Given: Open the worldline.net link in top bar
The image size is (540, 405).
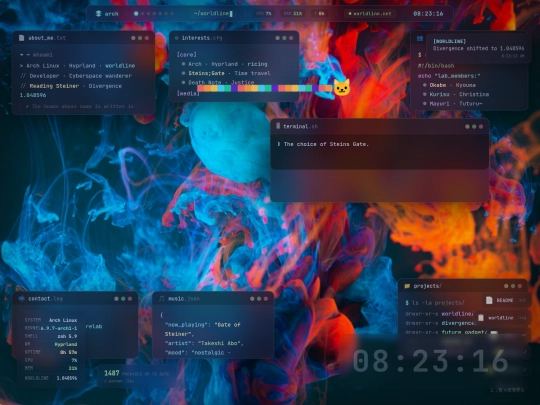Looking at the screenshot, I should coord(370,13).
